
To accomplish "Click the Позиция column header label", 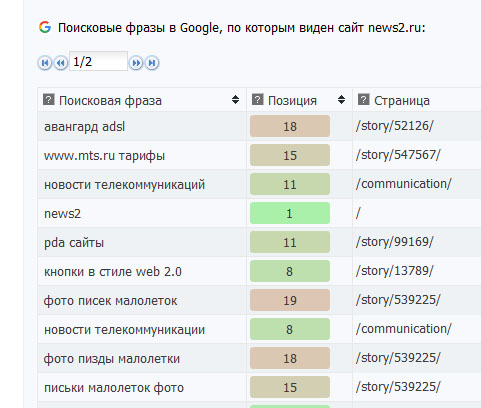I will click(x=292, y=100).
